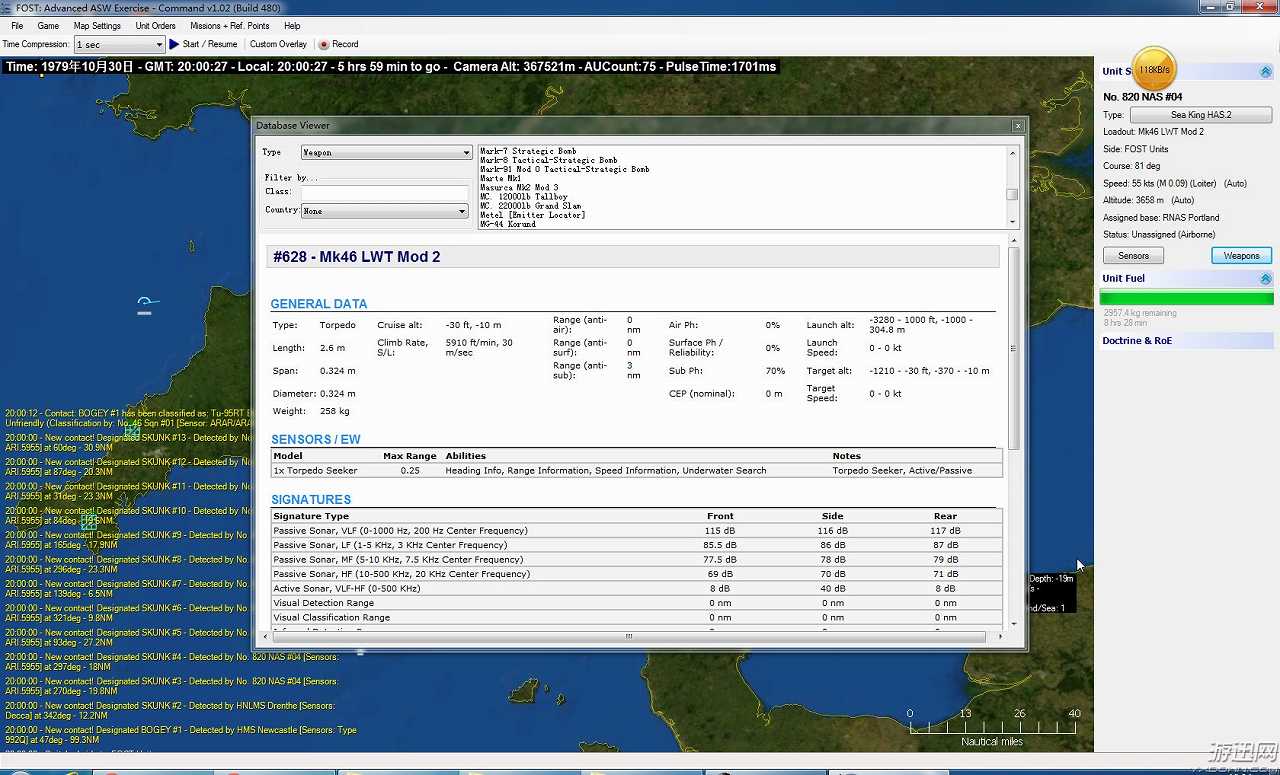Click the #628 - Mk46 LWT Mod 2 heading
The image size is (1280, 775).
(357, 257)
